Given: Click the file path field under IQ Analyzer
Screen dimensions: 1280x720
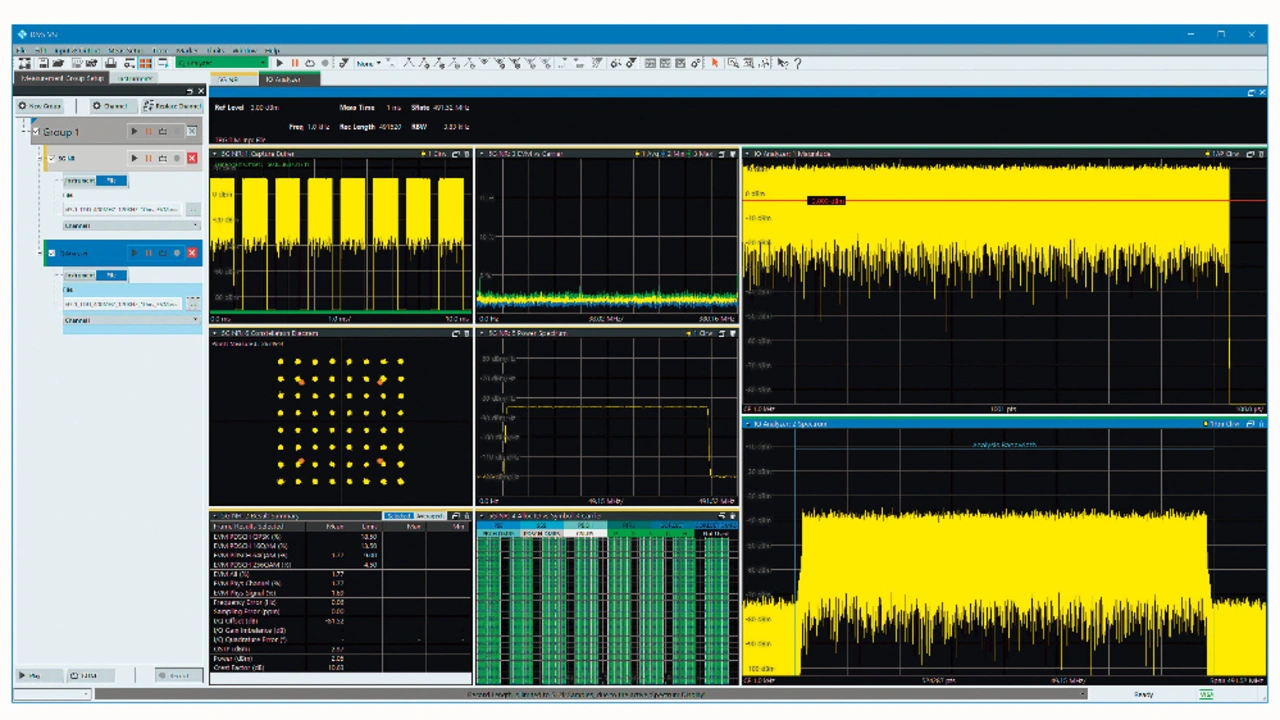Looking at the screenshot, I should click(x=123, y=304).
